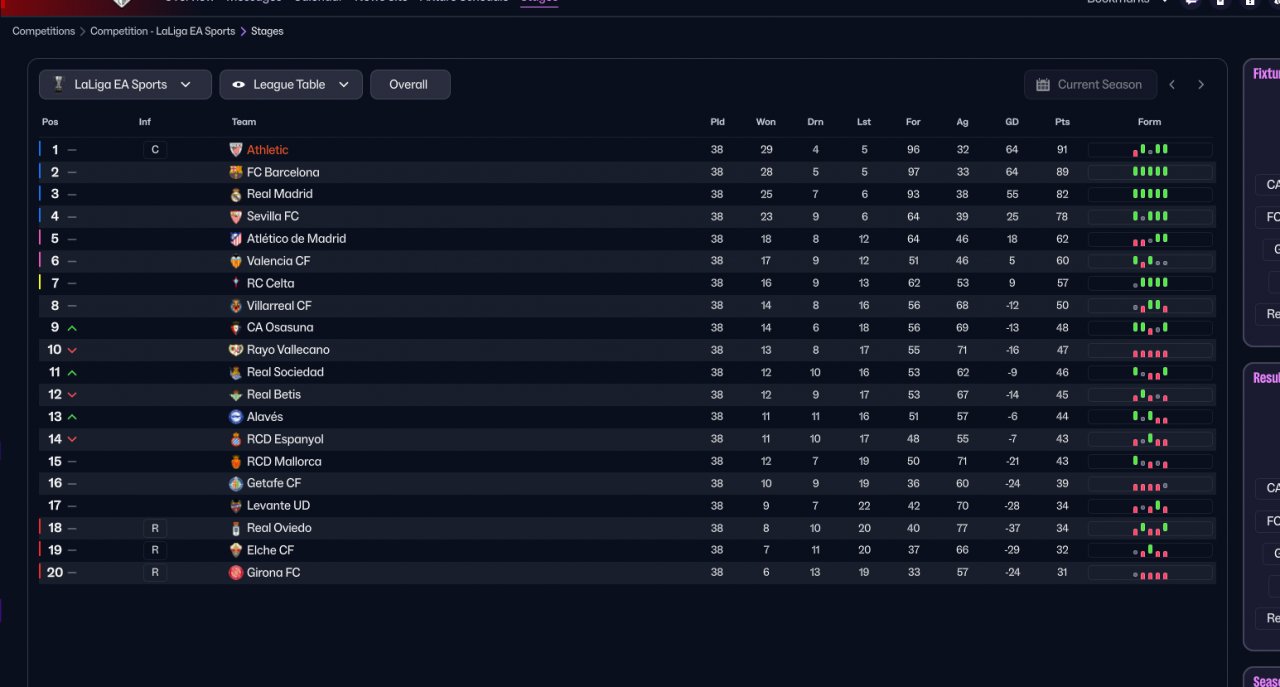Open the LaLiga EA Sports competition dropdown
Screen dimensions: 1280x687
(125, 85)
